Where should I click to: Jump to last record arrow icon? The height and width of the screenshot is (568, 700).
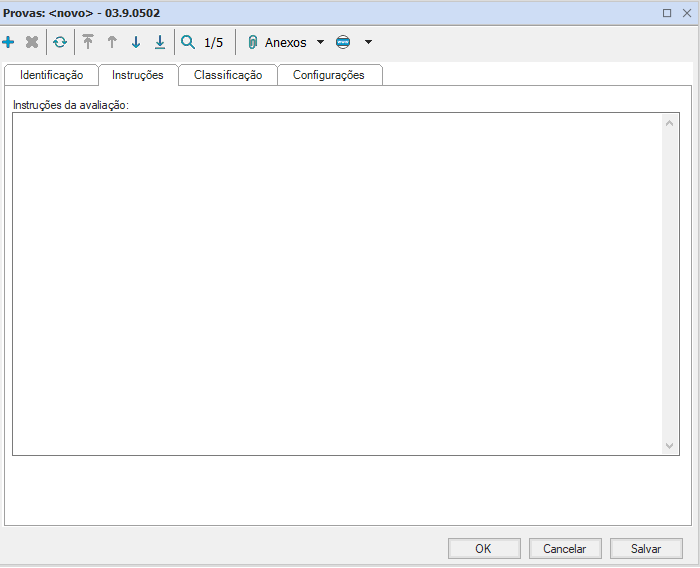pos(160,43)
